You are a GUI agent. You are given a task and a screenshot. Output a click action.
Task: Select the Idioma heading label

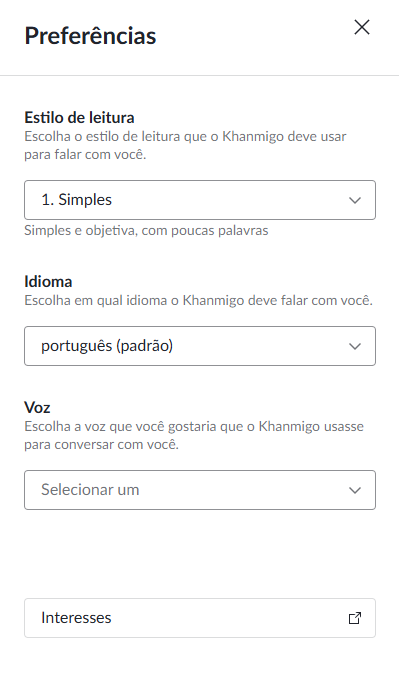point(48,281)
